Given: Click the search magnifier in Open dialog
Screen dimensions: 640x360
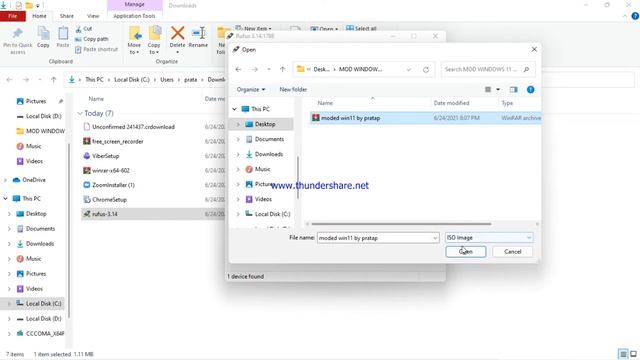Looking at the screenshot, I should (527, 69).
